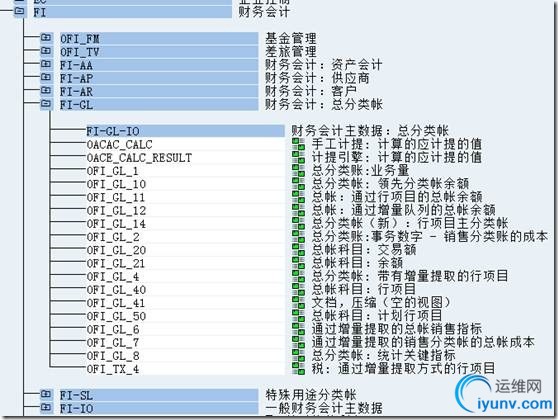Screen dimensions: 558x420
Task: Select the FI-GL-IO tree node
Action: 113,131
